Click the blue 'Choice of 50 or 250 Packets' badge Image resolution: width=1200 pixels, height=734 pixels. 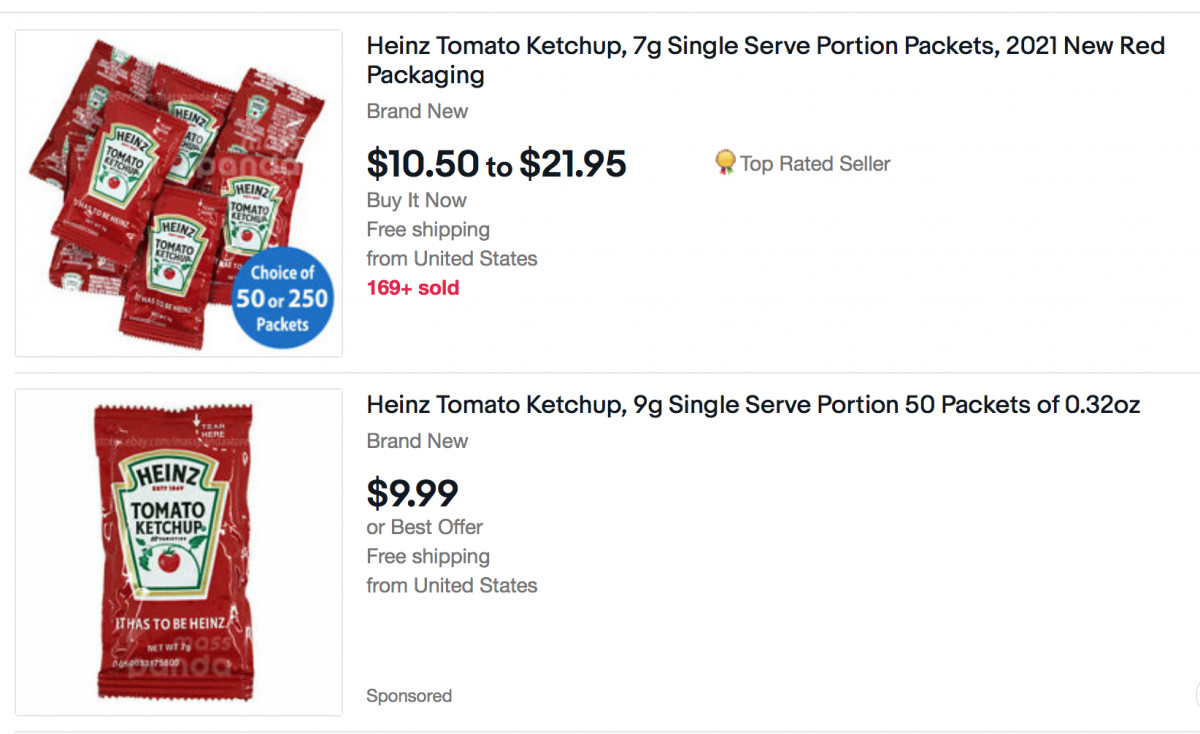282,298
